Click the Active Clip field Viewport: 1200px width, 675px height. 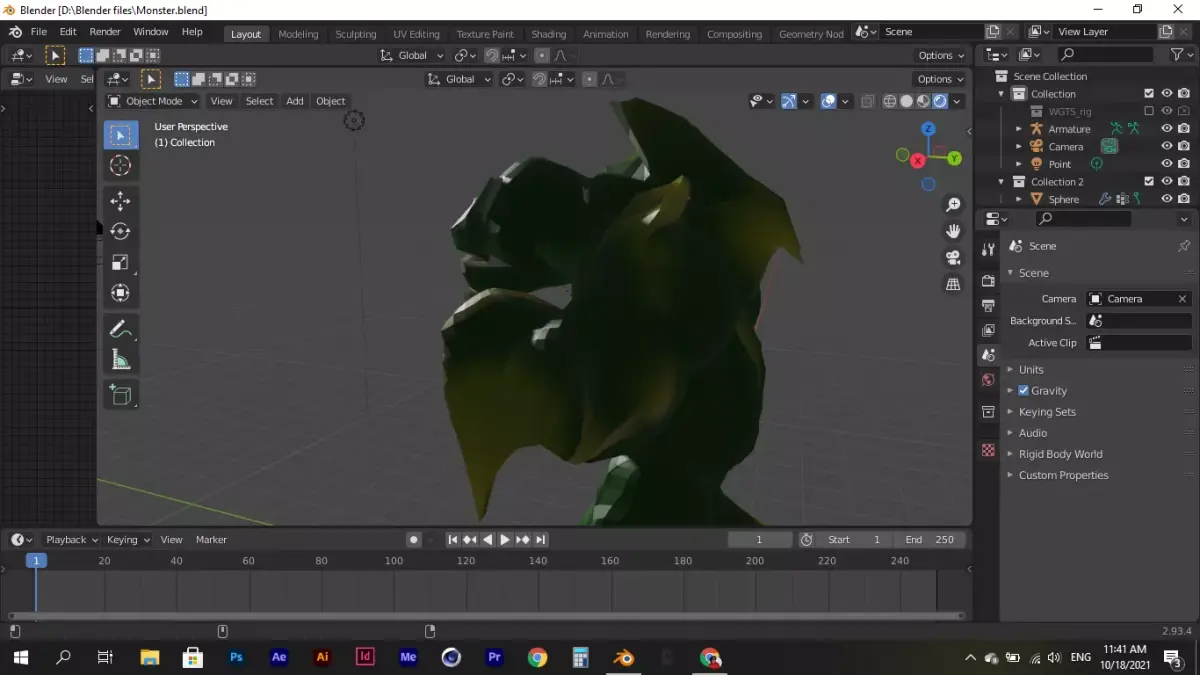point(1139,343)
